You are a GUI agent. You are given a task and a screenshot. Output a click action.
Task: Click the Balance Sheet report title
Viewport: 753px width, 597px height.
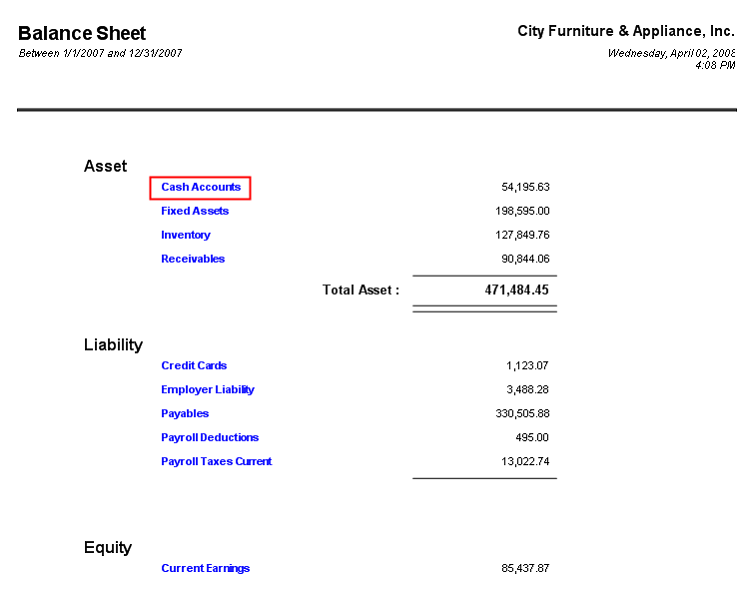point(82,34)
